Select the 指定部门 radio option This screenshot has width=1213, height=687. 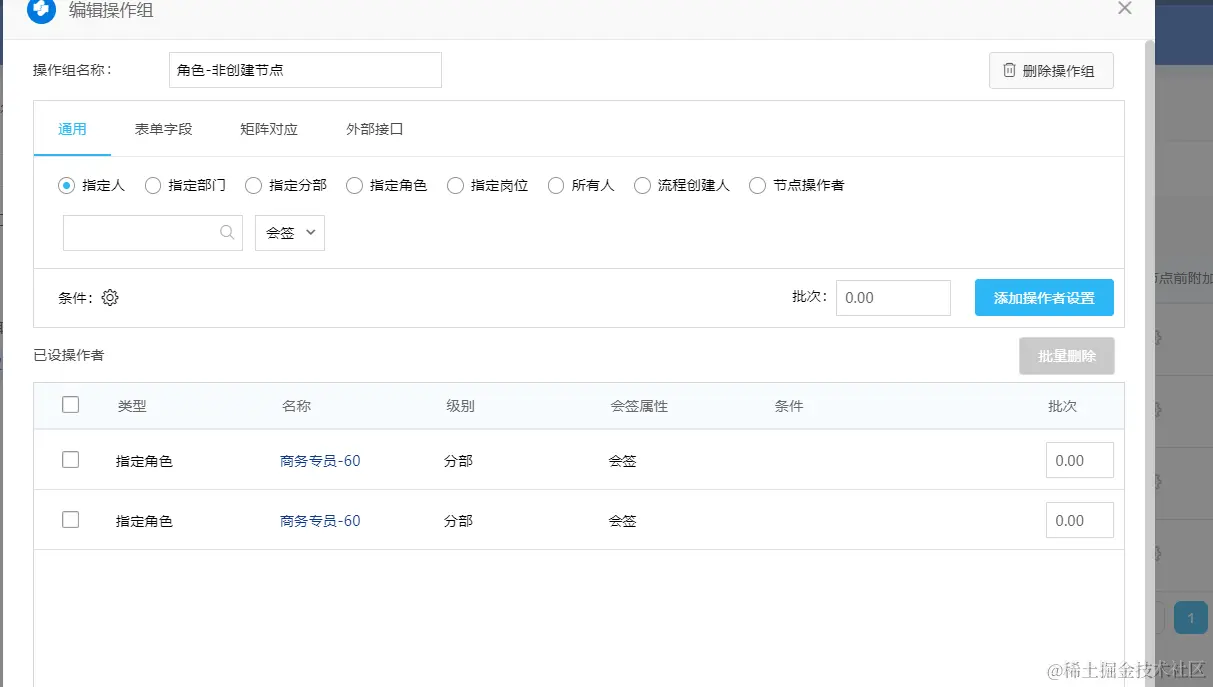pos(153,185)
